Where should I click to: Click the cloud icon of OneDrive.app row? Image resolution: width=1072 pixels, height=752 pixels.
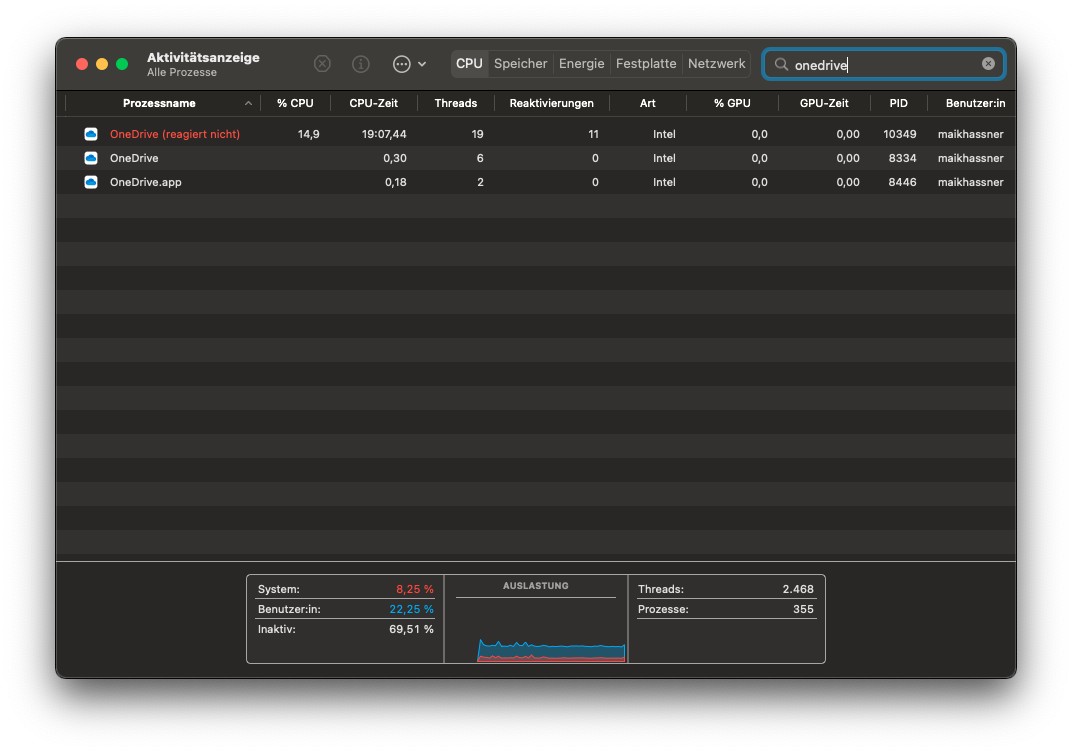tap(91, 182)
